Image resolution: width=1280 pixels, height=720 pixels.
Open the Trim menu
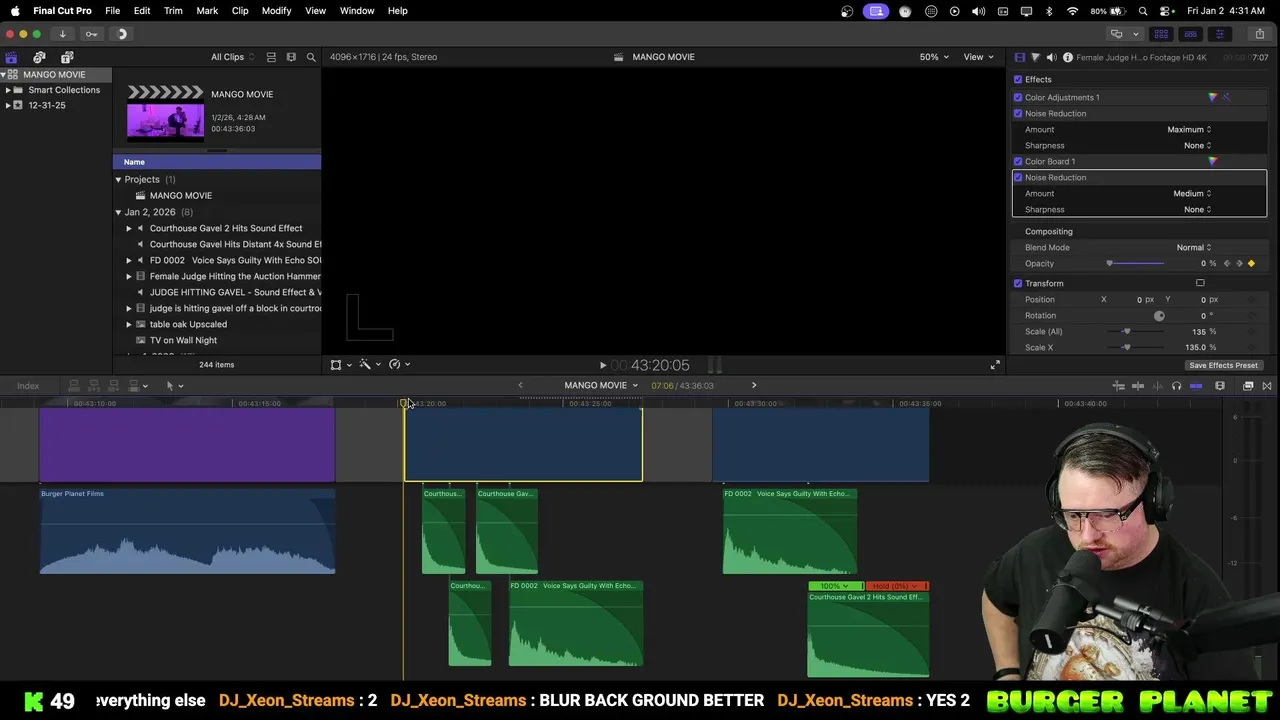173,10
